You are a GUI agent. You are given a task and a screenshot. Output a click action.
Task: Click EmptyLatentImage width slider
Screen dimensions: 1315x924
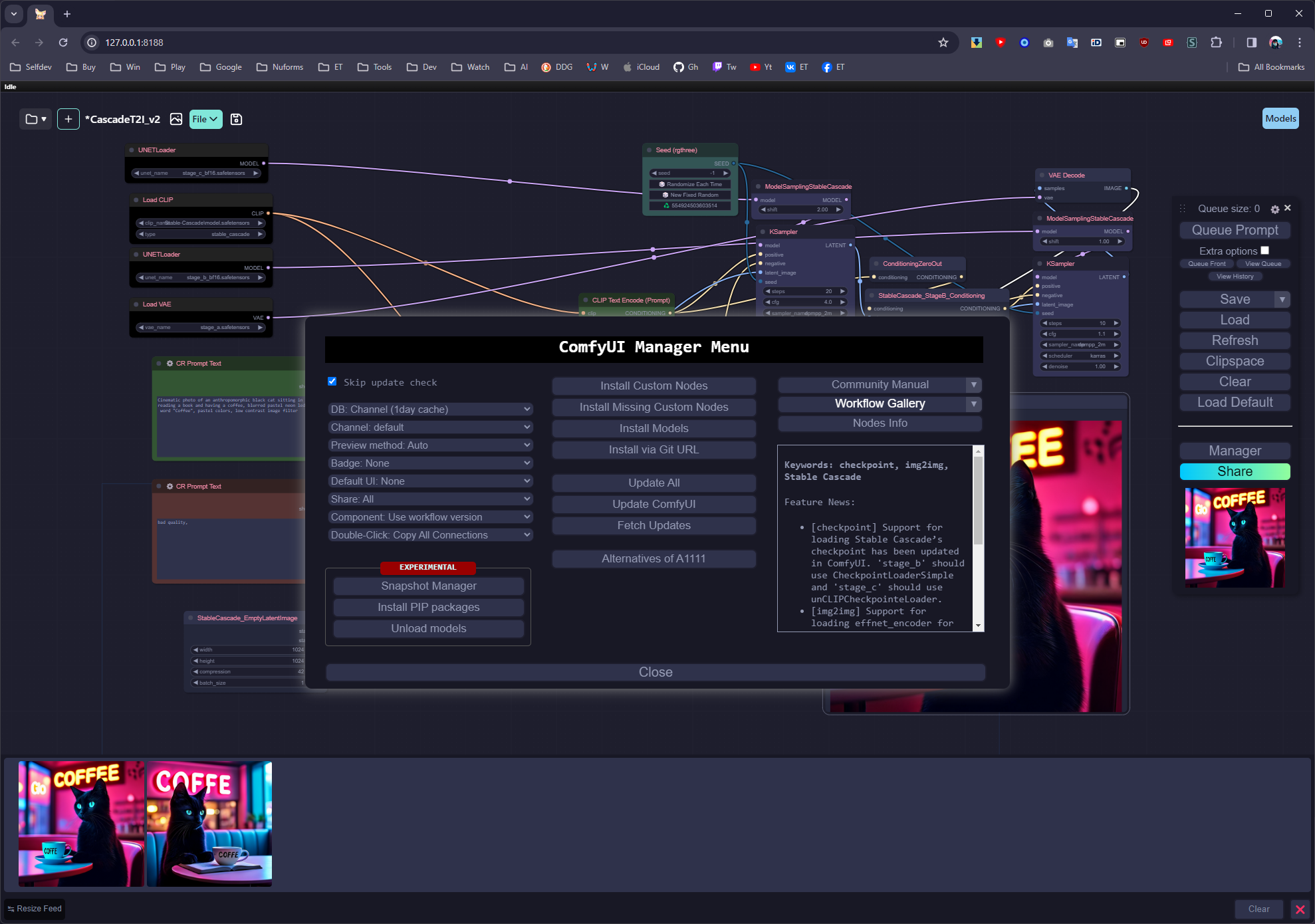pyautogui.click(x=248, y=649)
